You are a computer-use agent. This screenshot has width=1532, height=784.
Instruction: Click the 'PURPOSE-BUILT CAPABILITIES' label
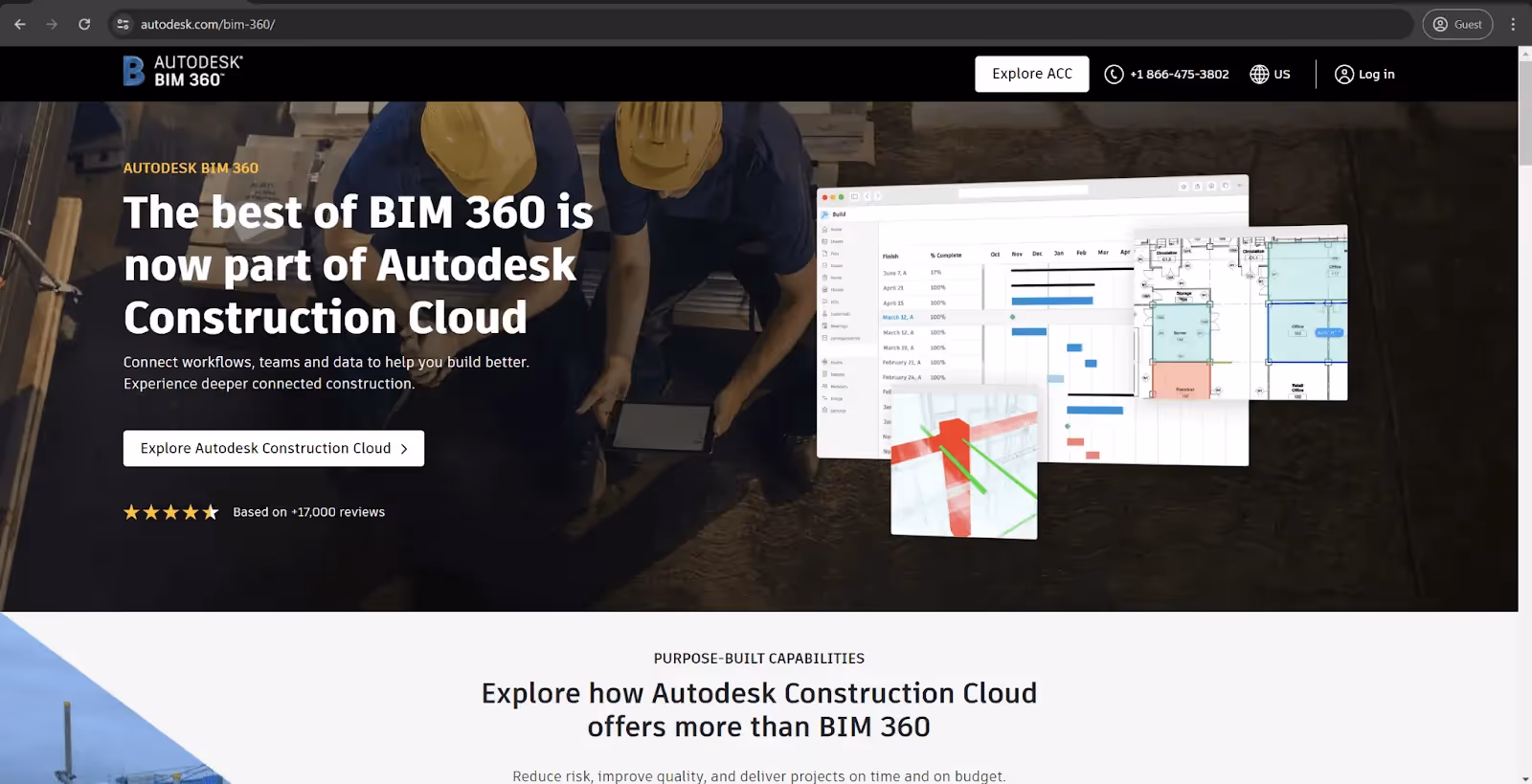759,659
